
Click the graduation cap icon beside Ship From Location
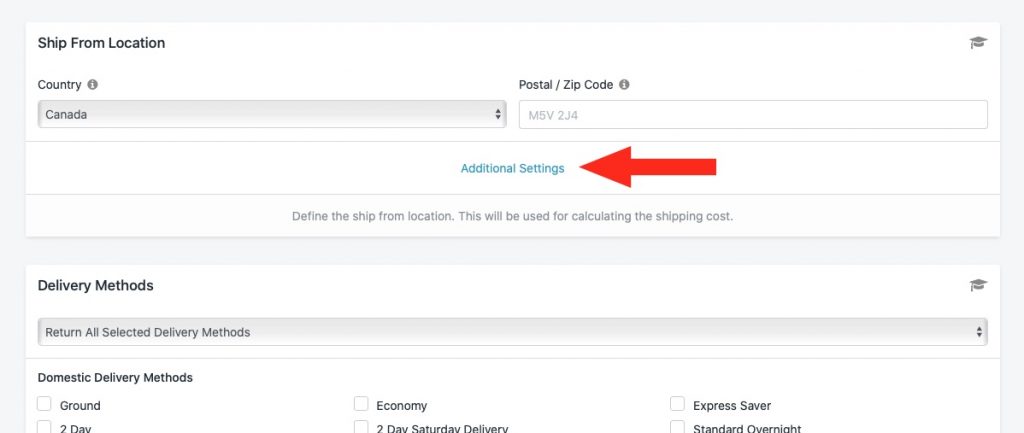coord(978,43)
